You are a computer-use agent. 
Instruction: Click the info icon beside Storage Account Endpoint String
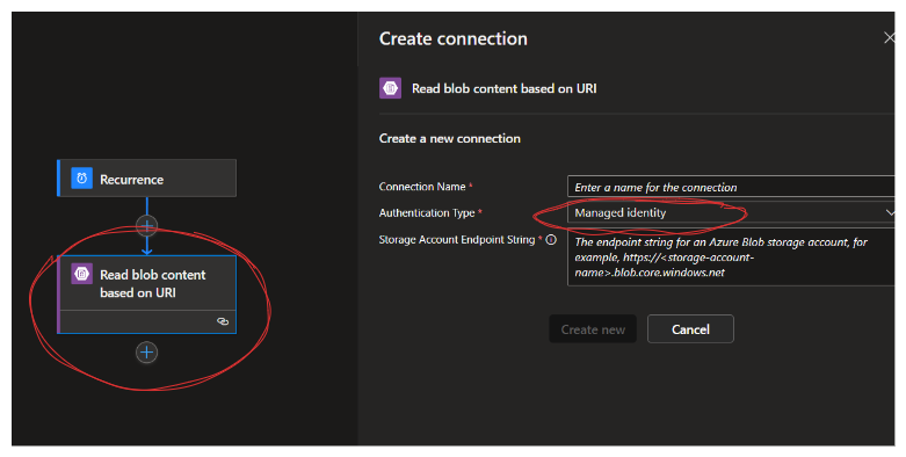point(552,240)
